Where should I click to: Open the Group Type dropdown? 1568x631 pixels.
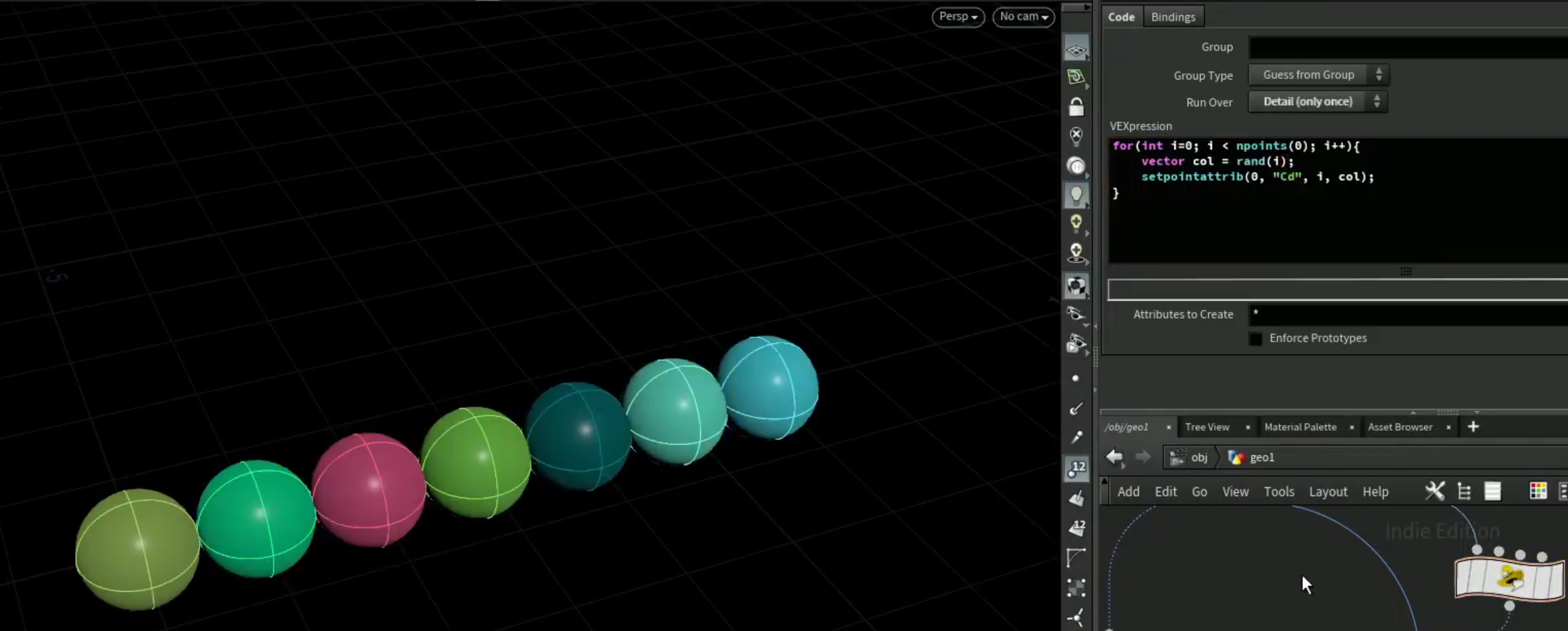(1319, 75)
